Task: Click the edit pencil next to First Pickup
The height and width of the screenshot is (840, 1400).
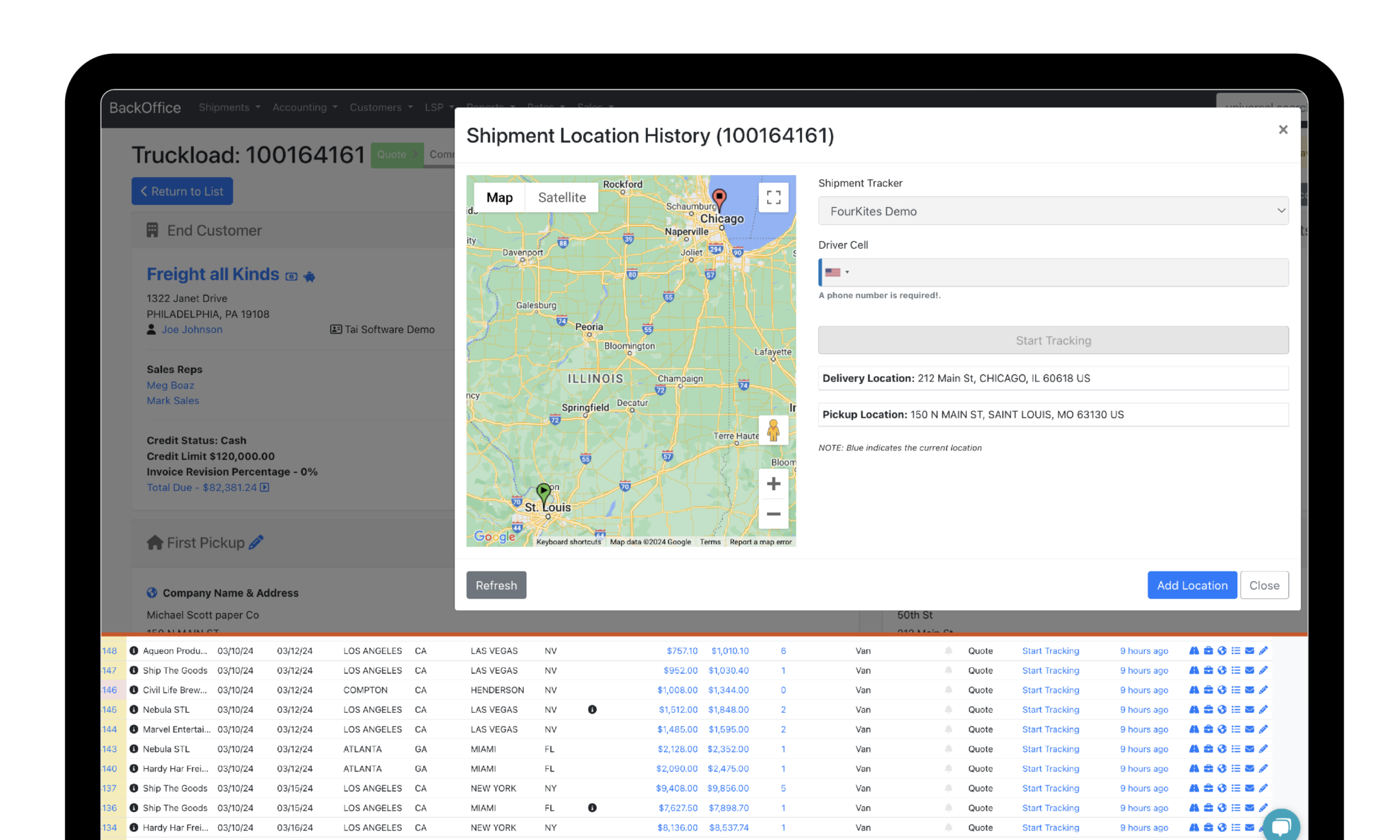Action: [x=256, y=542]
